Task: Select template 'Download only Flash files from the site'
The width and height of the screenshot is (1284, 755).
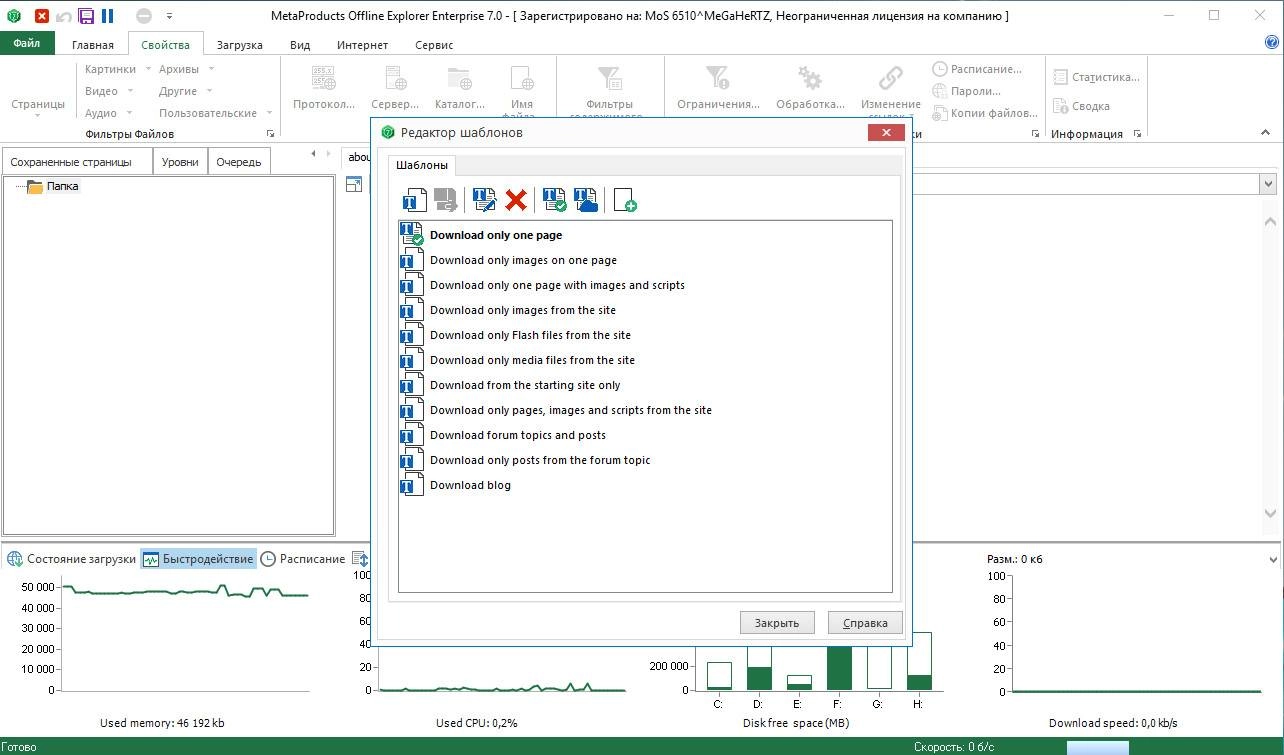Action: pos(530,335)
